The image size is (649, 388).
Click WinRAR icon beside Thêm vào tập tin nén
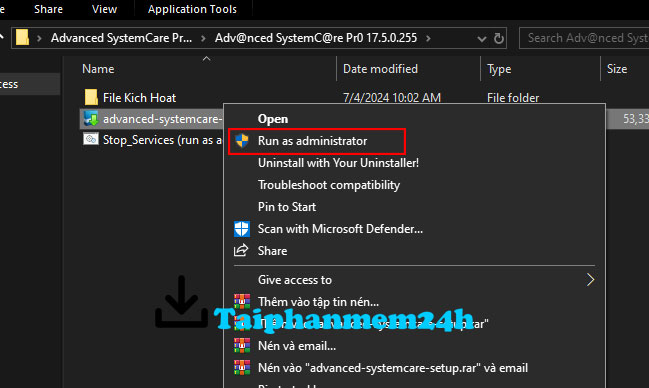tap(242, 301)
